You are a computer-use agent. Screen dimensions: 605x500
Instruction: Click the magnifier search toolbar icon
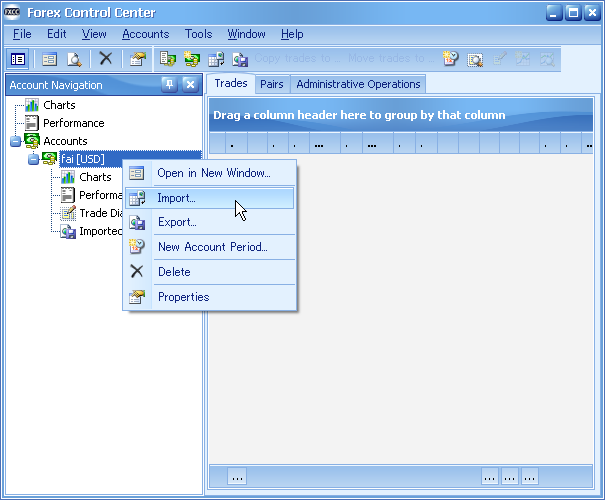point(475,59)
